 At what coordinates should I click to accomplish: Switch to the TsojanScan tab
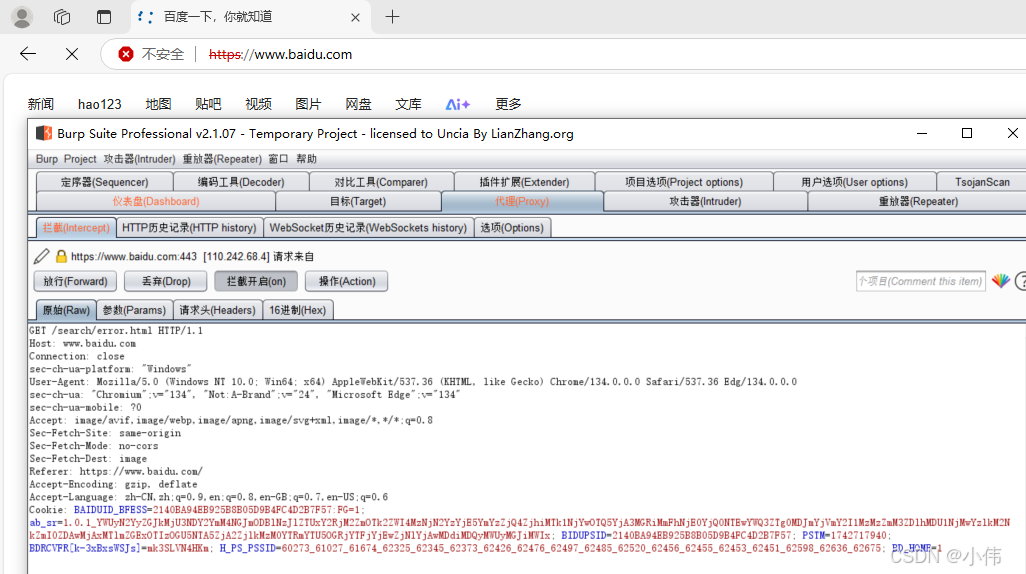pyautogui.click(x=982, y=182)
